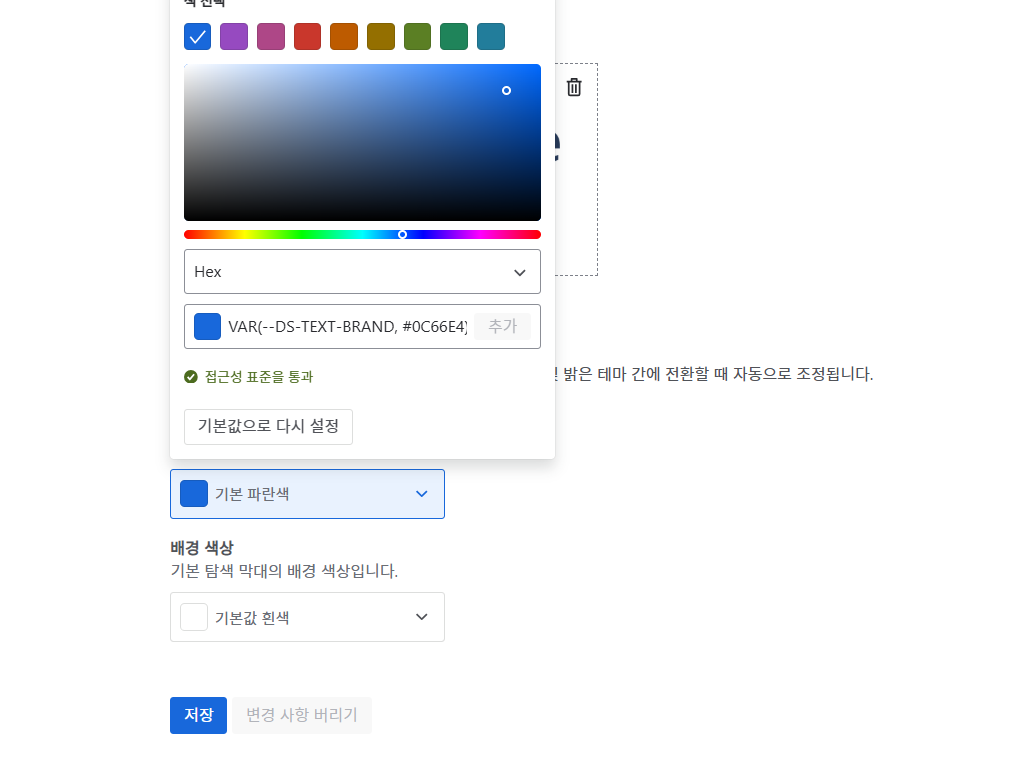
Task: Click the 접근성 표준을 통과 status text
Action: (x=259, y=377)
